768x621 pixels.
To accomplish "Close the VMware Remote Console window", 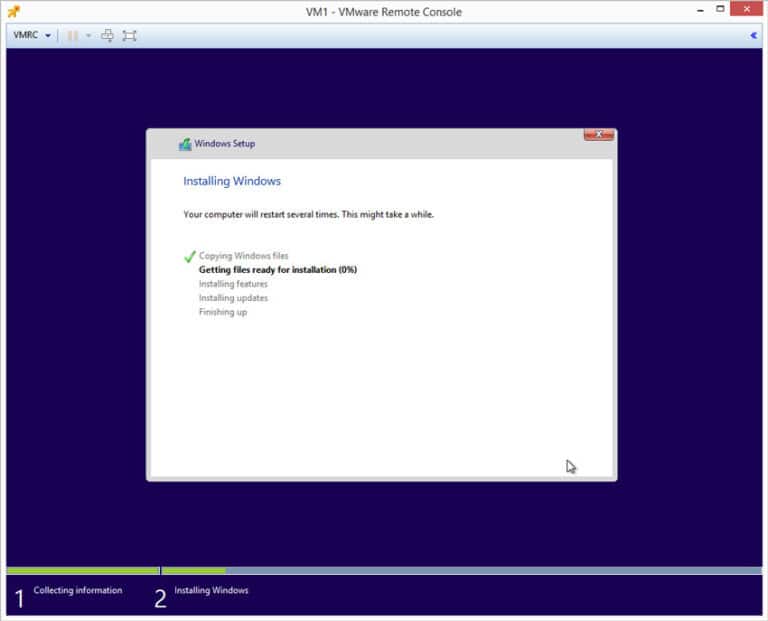I will [746, 9].
